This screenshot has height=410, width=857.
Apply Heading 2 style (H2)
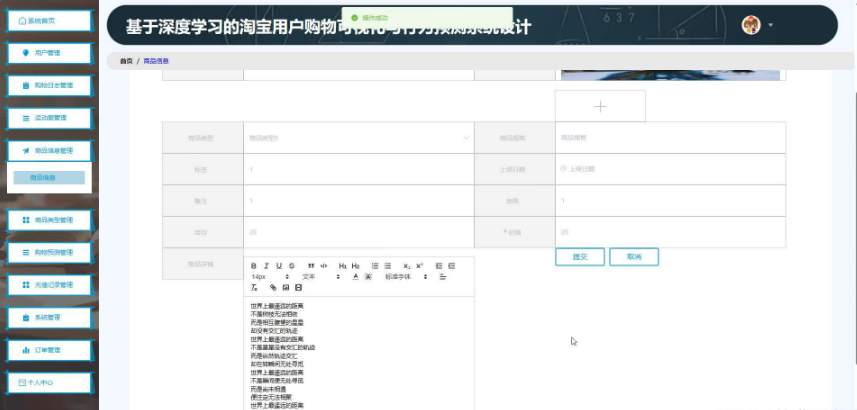click(x=356, y=266)
